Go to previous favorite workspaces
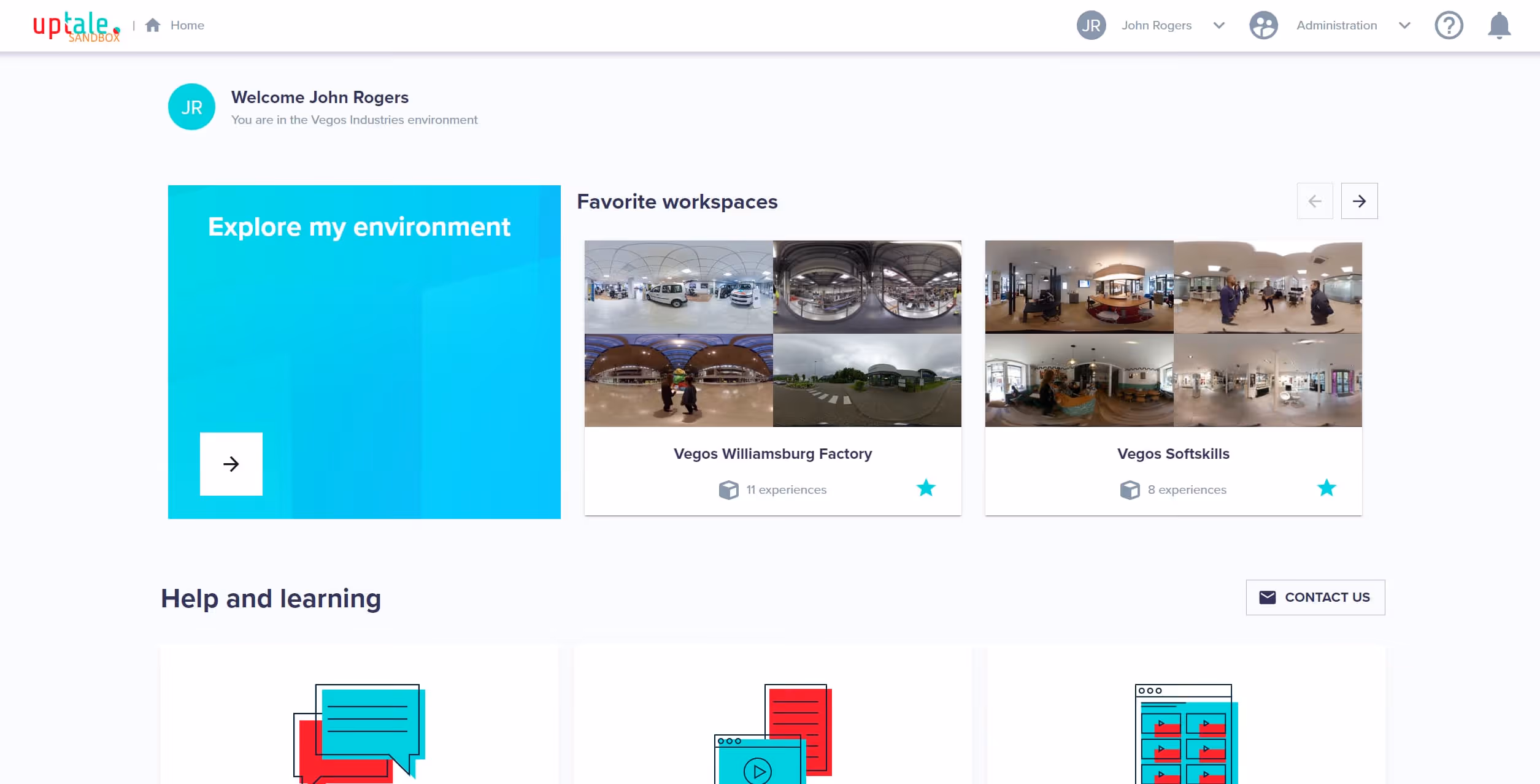Viewport: 1540px width, 784px height. [x=1315, y=201]
